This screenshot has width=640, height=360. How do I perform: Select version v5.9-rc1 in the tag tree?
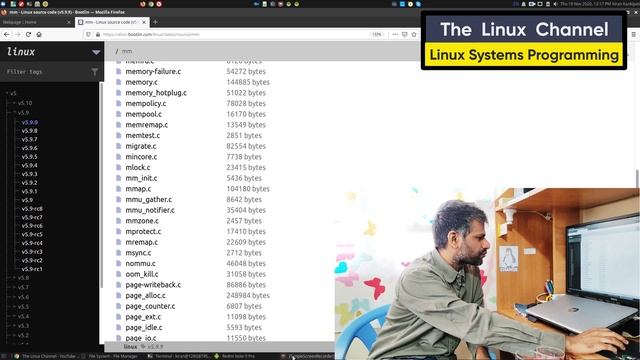click(x=32, y=269)
